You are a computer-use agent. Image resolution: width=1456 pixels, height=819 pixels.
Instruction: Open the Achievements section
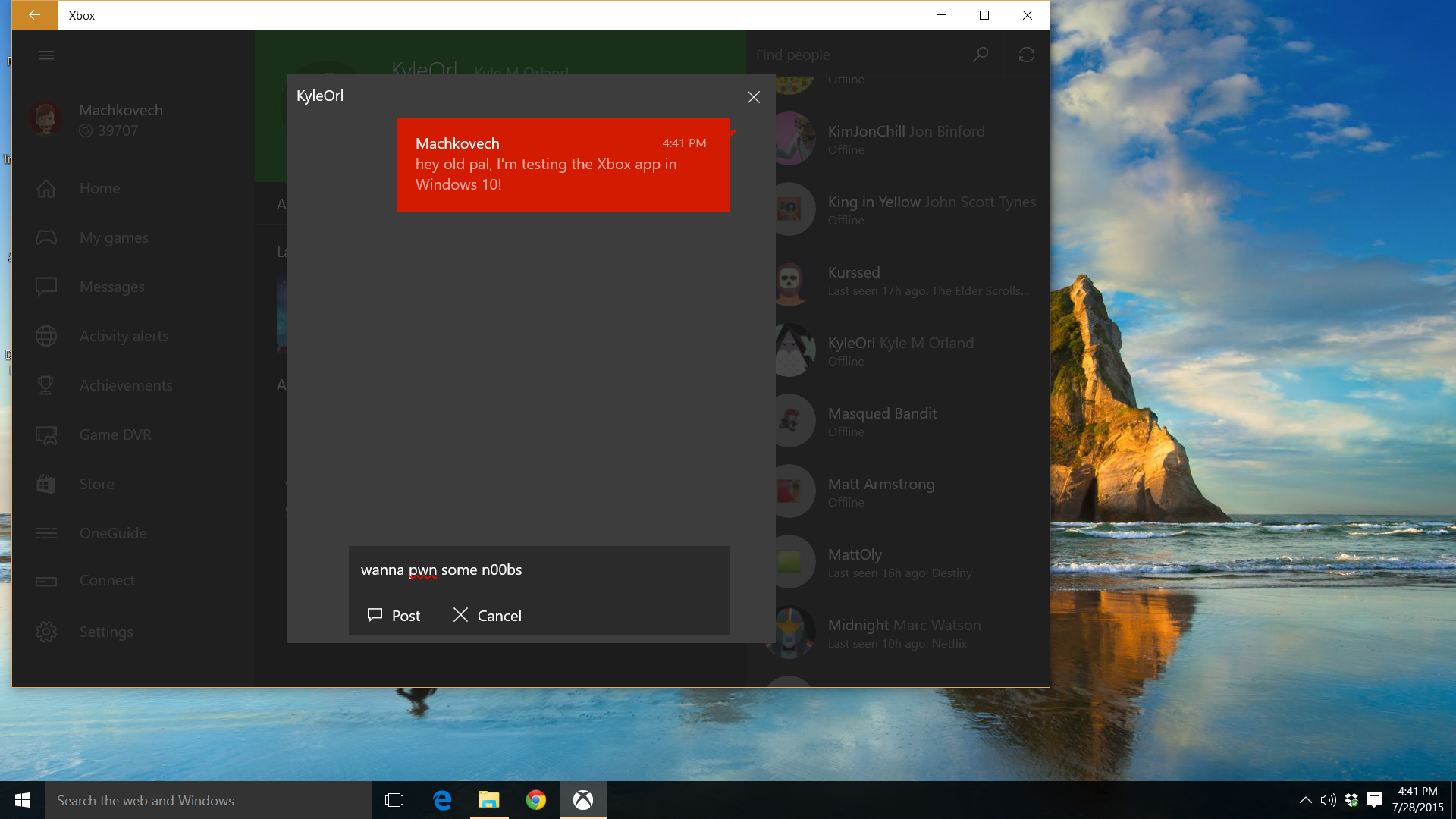(x=126, y=385)
